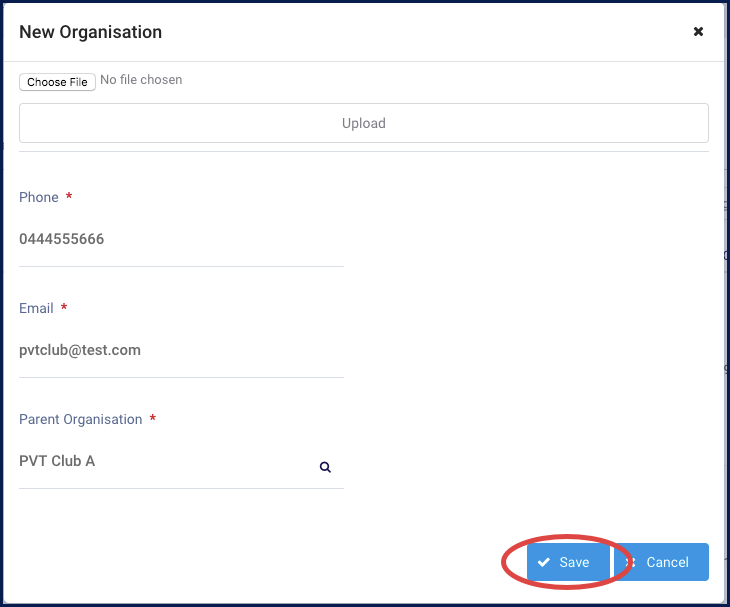
Task: Click the Parent Organisation search magnifier icon
Action: (x=325, y=467)
